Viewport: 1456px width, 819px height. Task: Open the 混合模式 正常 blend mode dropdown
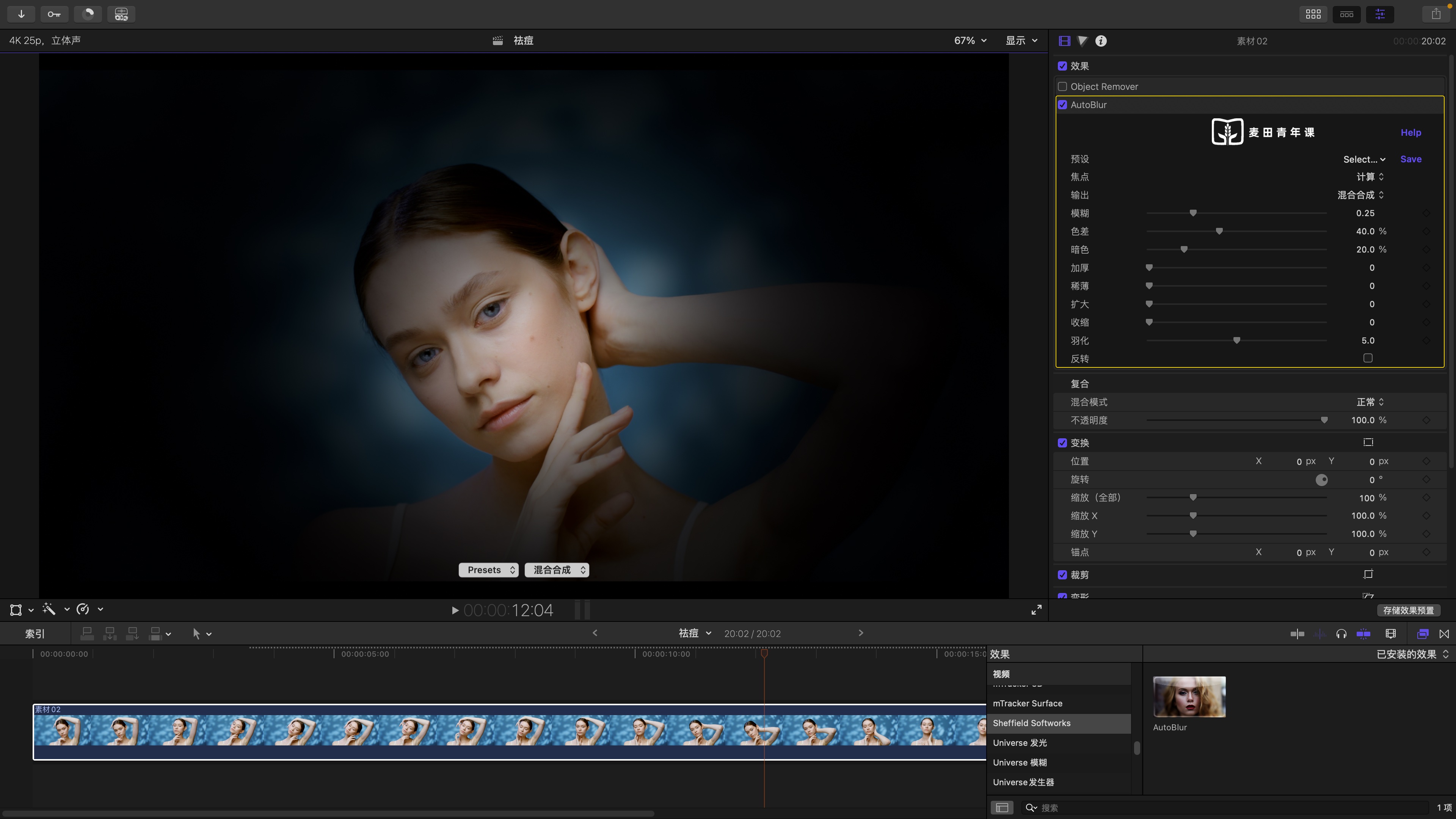(1370, 402)
